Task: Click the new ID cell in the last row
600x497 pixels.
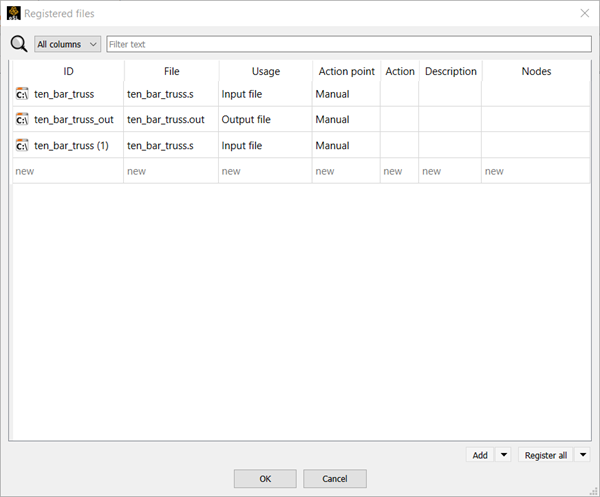Action: click(68, 171)
